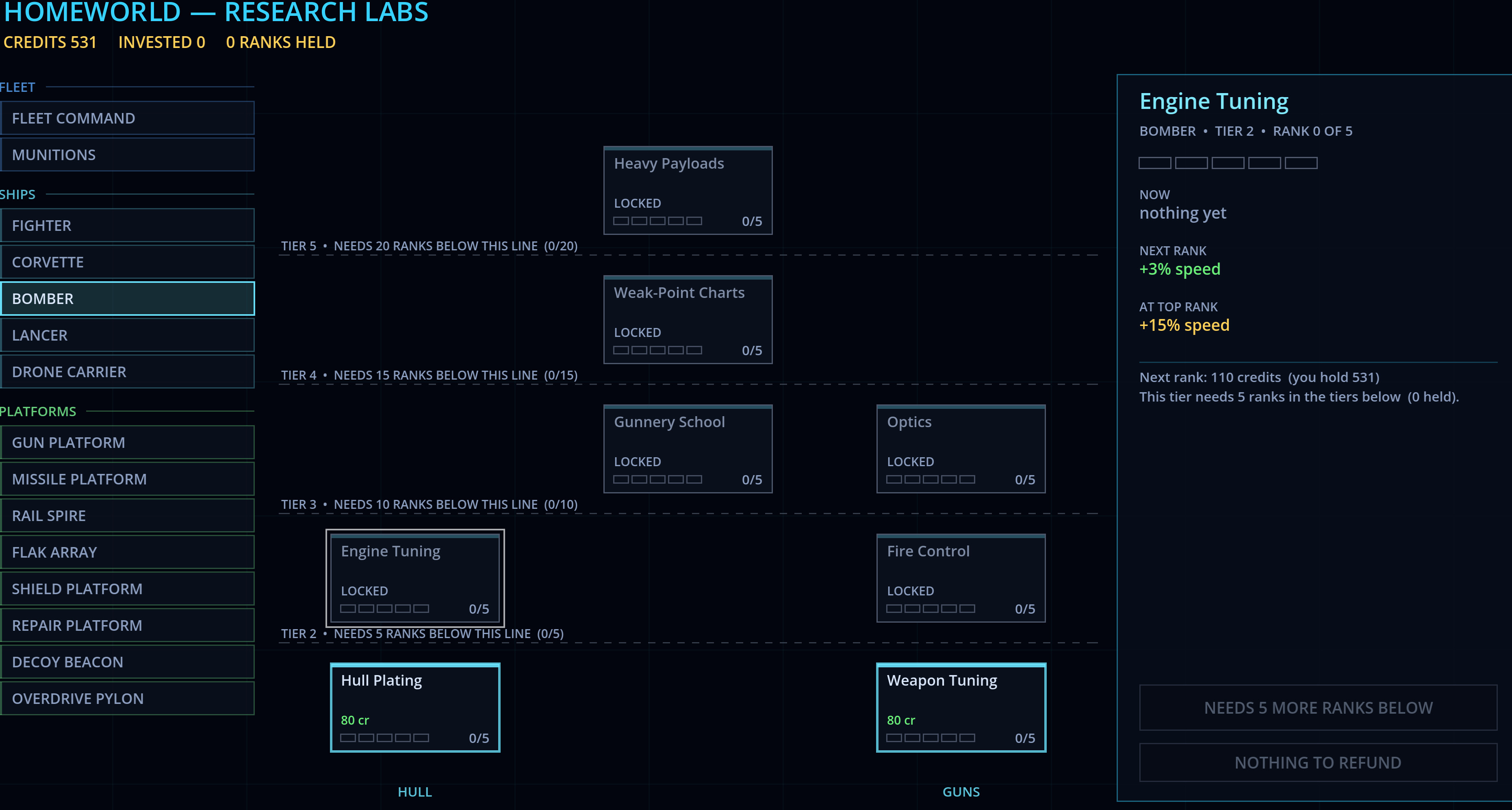This screenshot has height=810, width=1512.
Task: Open the Rail Spire tree
Action: 127,515
